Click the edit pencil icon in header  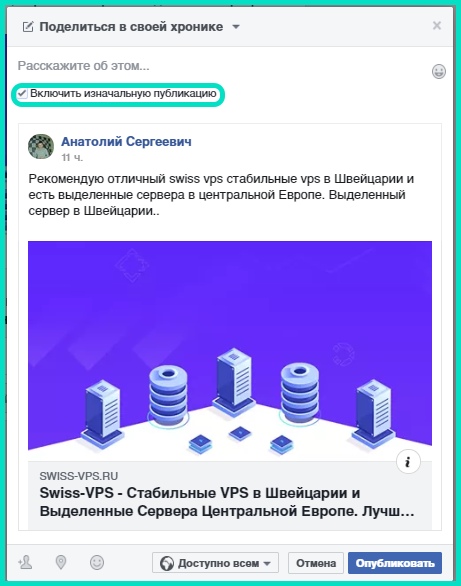click(28, 27)
